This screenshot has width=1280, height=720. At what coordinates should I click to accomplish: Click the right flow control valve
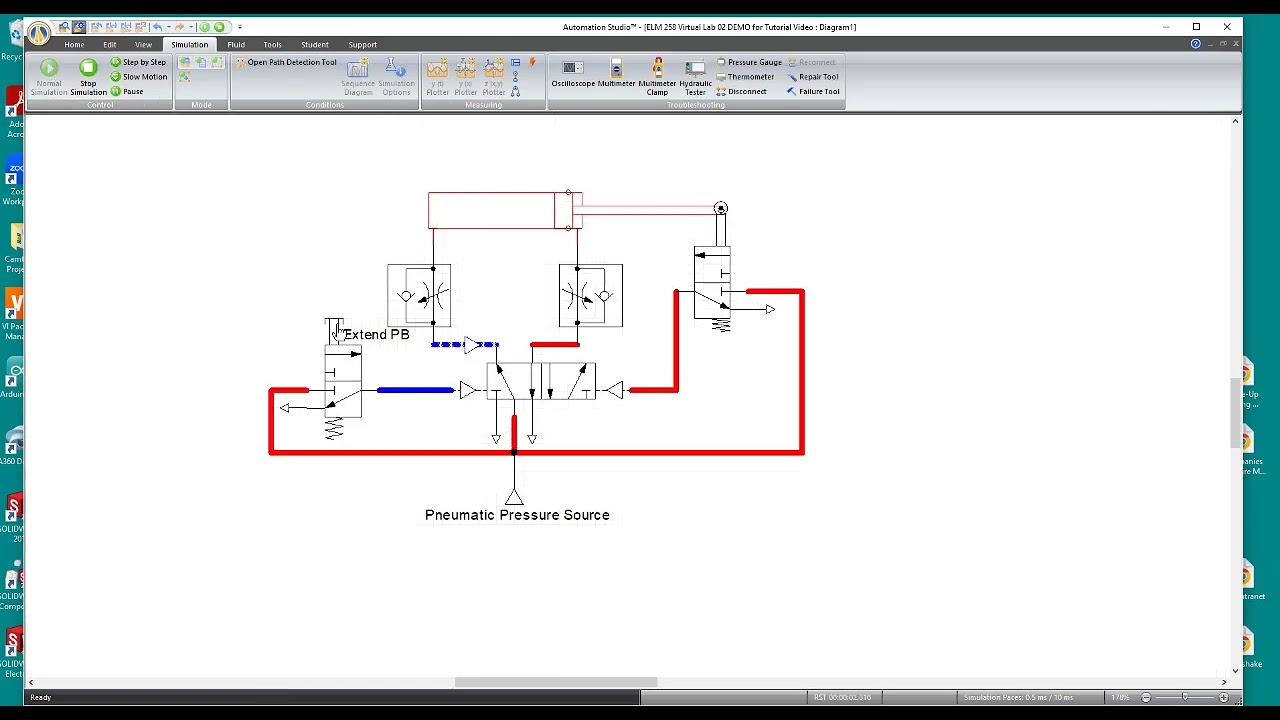[591, 296]
